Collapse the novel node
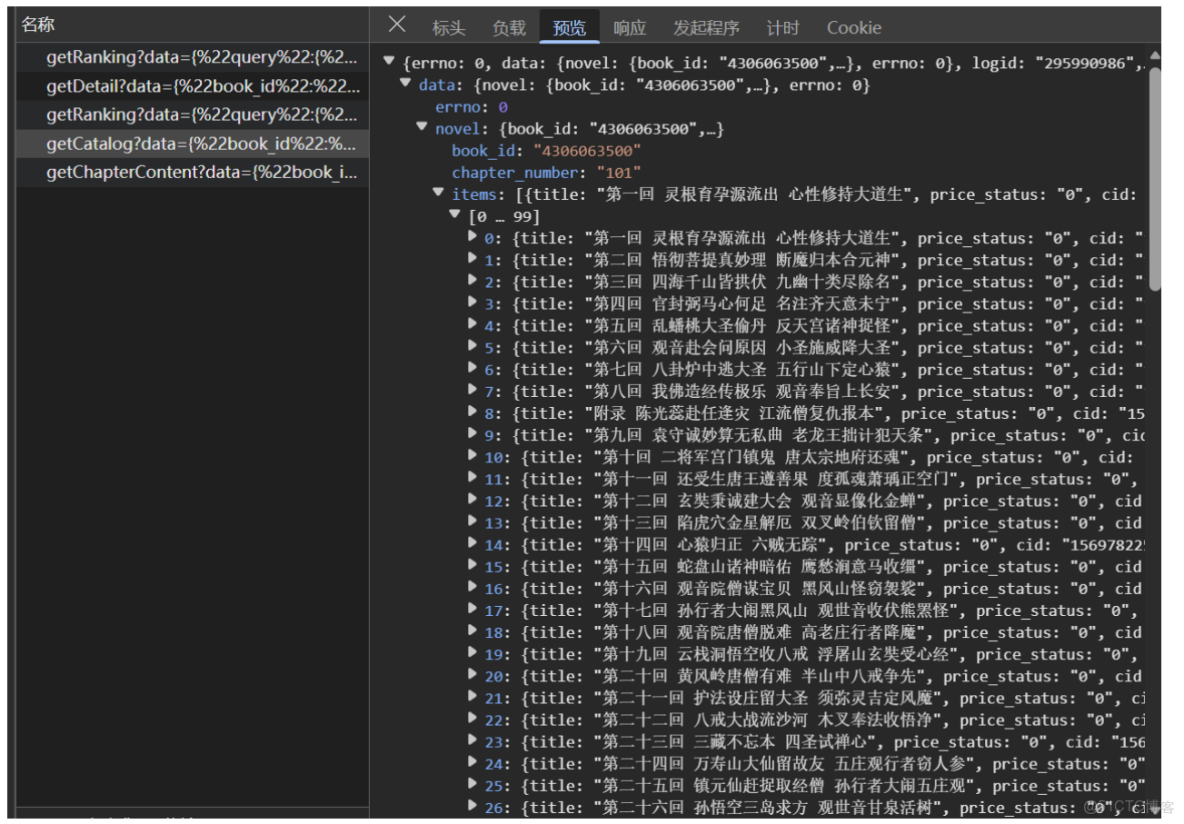Screen dimensions: 1184x824 tap(421, 127)
